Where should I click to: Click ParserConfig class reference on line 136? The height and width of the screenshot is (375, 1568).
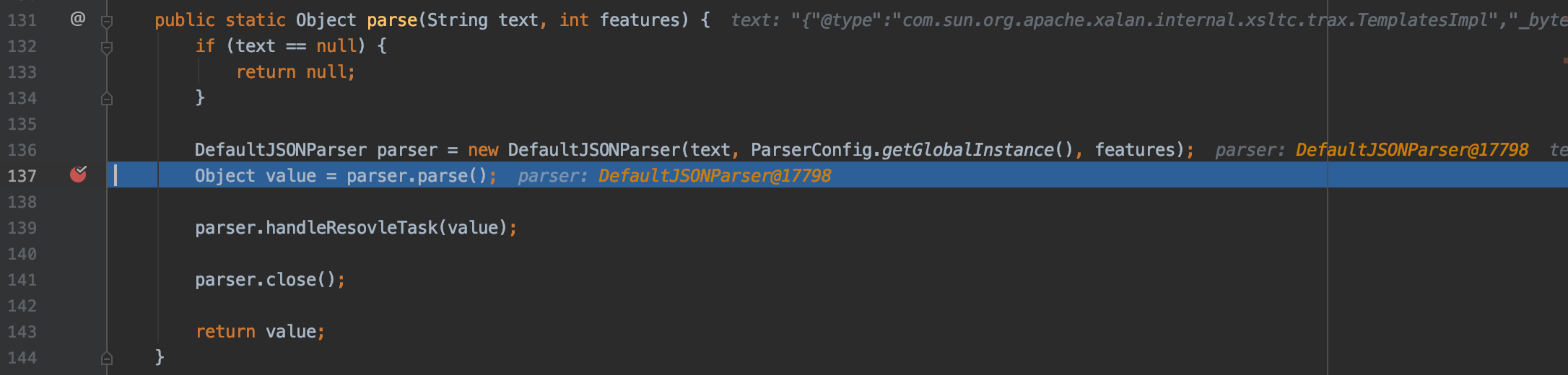point(811,150)
